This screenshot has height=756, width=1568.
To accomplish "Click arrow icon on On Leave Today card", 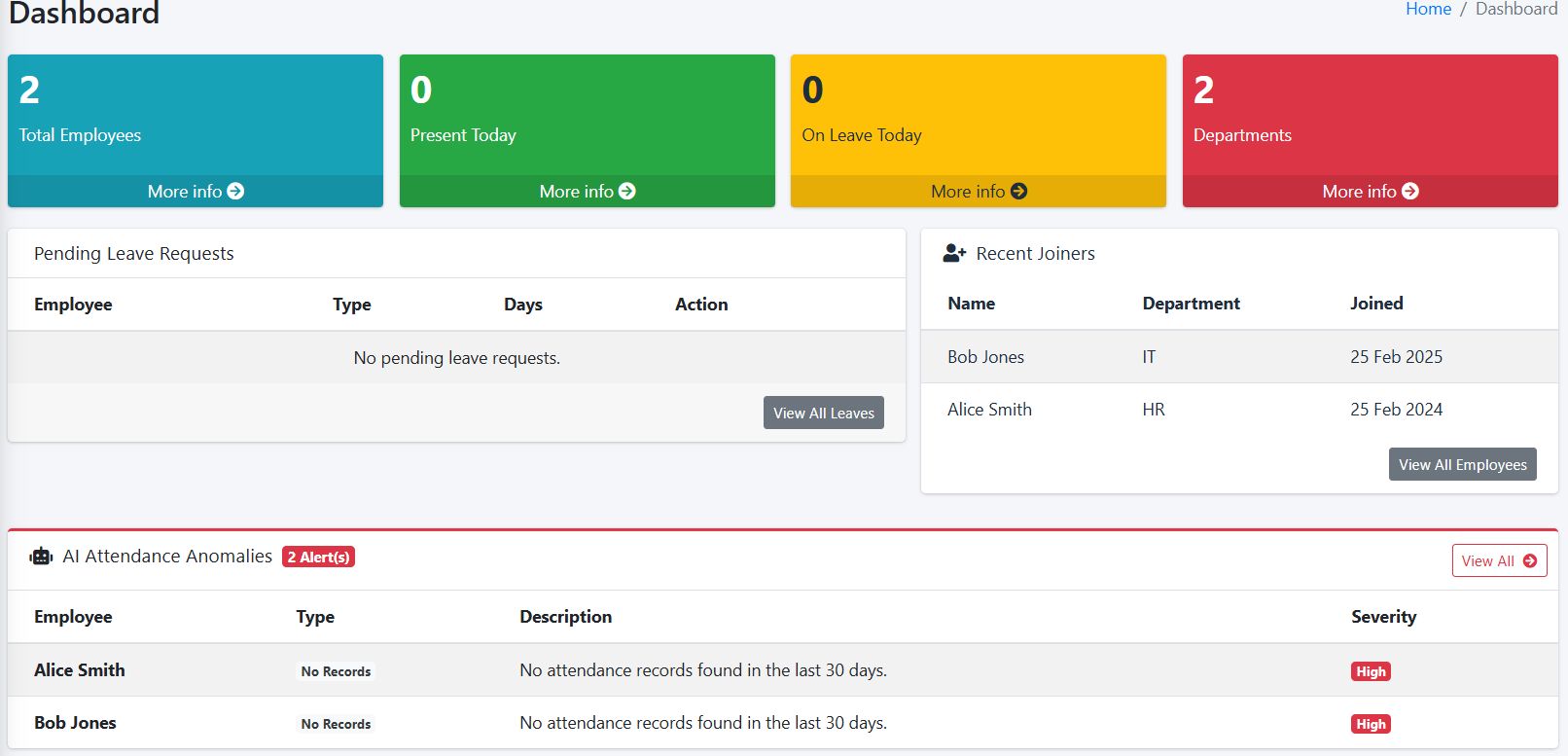I will click(1018, 192).
